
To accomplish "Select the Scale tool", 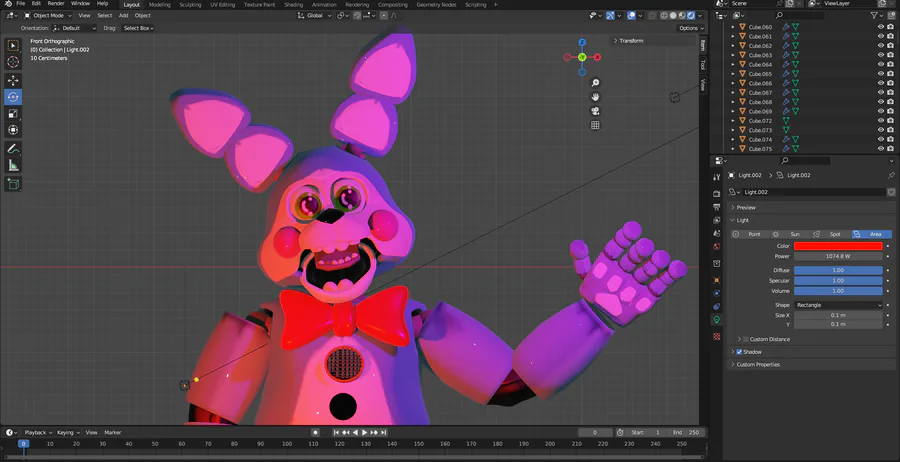I will pos(13,114).
